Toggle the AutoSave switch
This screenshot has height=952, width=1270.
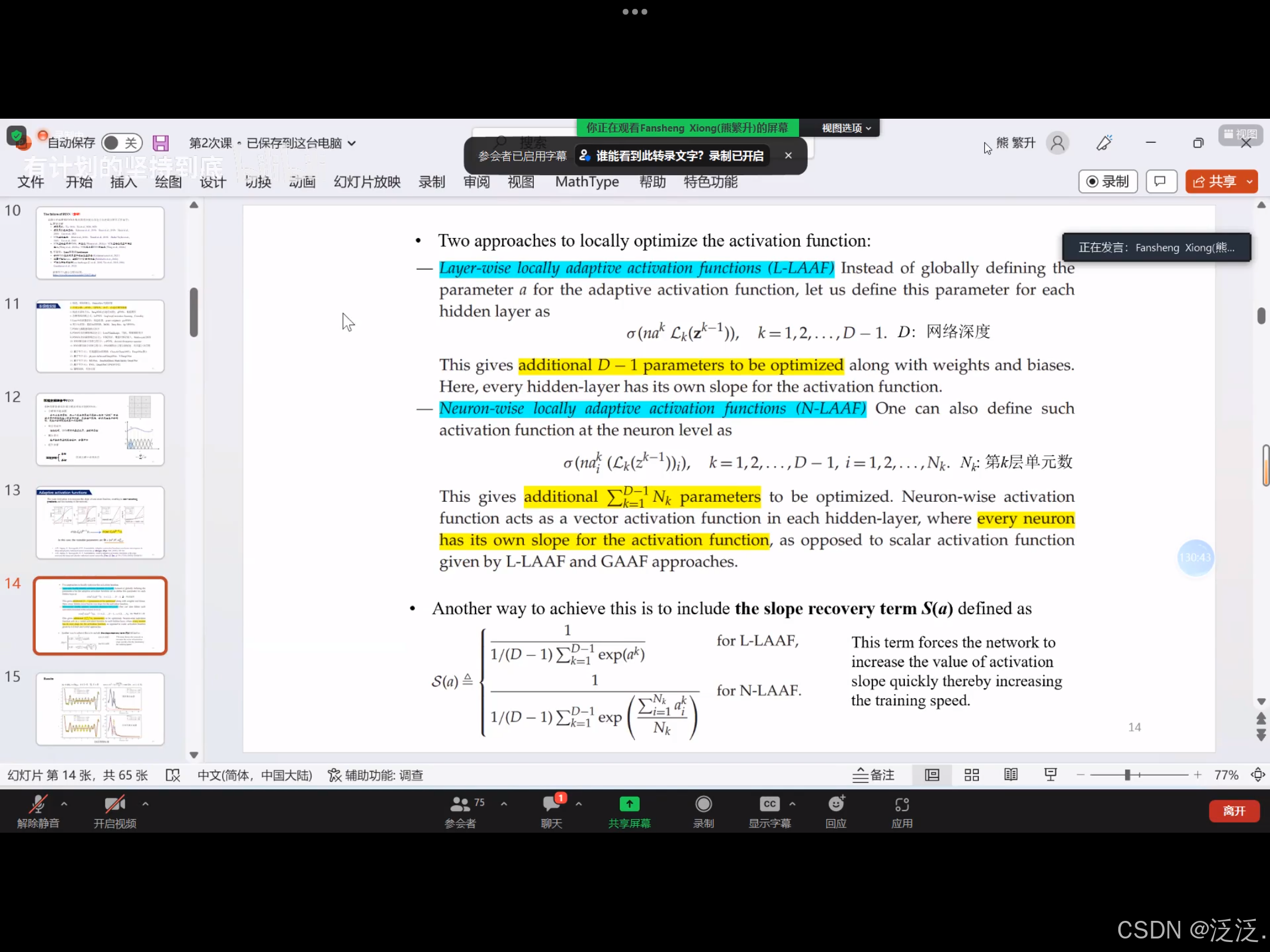tap(121, 143)
